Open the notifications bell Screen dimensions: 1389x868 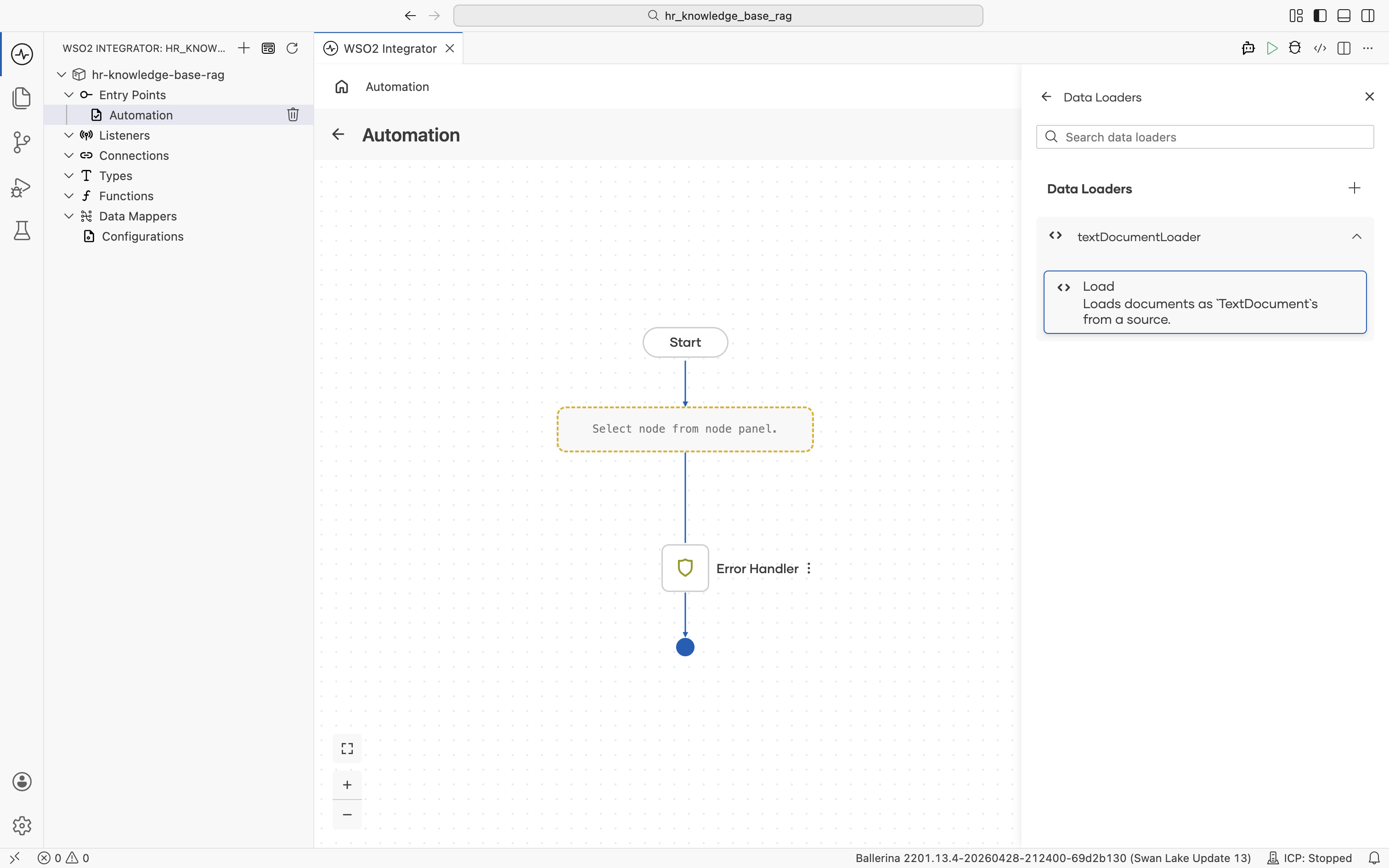[1374, 858]
